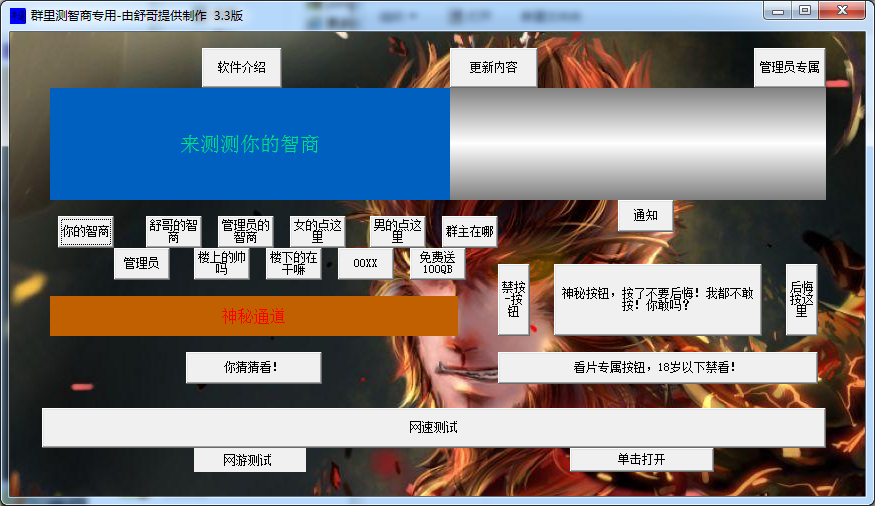Click the 神秘按钮 large button

[x=657, y=300]
